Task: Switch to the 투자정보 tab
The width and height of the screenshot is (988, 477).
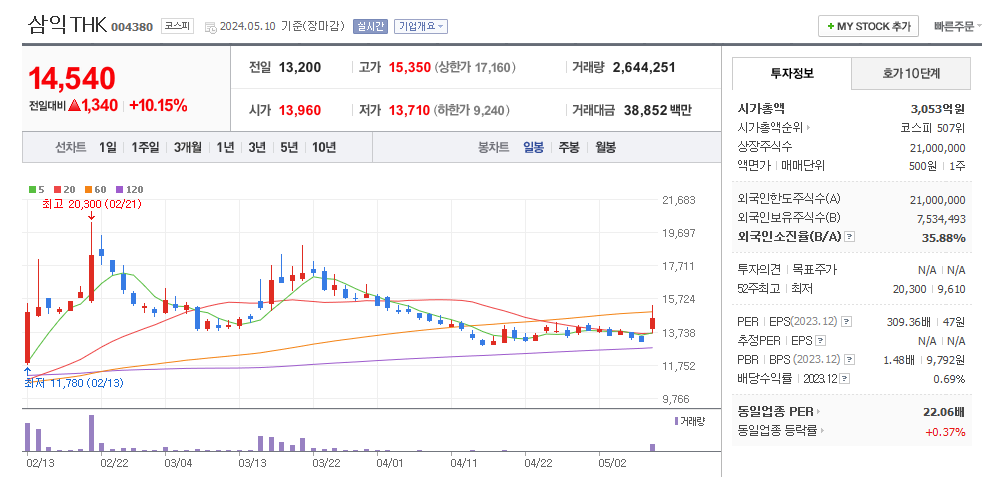Action: pyautogui.click(x=792, y=73)
